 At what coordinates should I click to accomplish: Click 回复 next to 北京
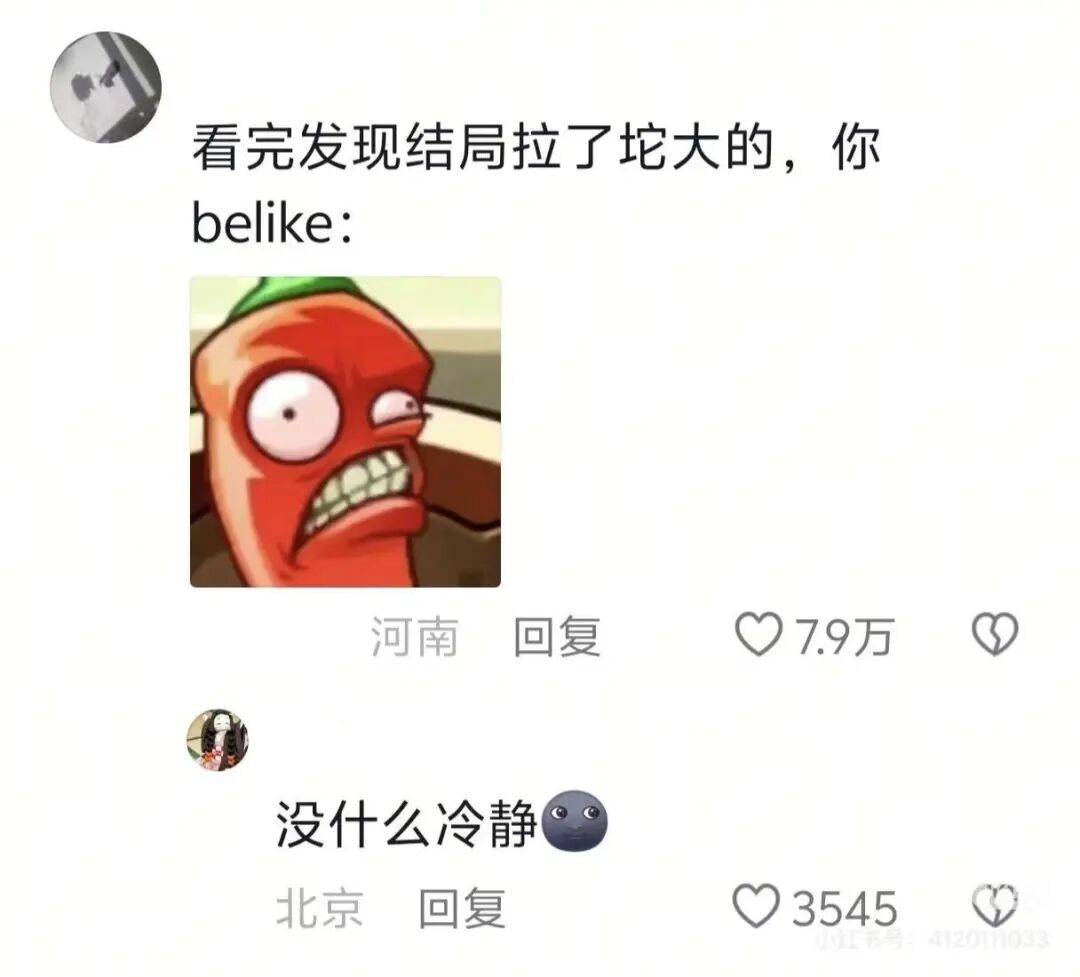pyautogui.click(x=462, y=907)
